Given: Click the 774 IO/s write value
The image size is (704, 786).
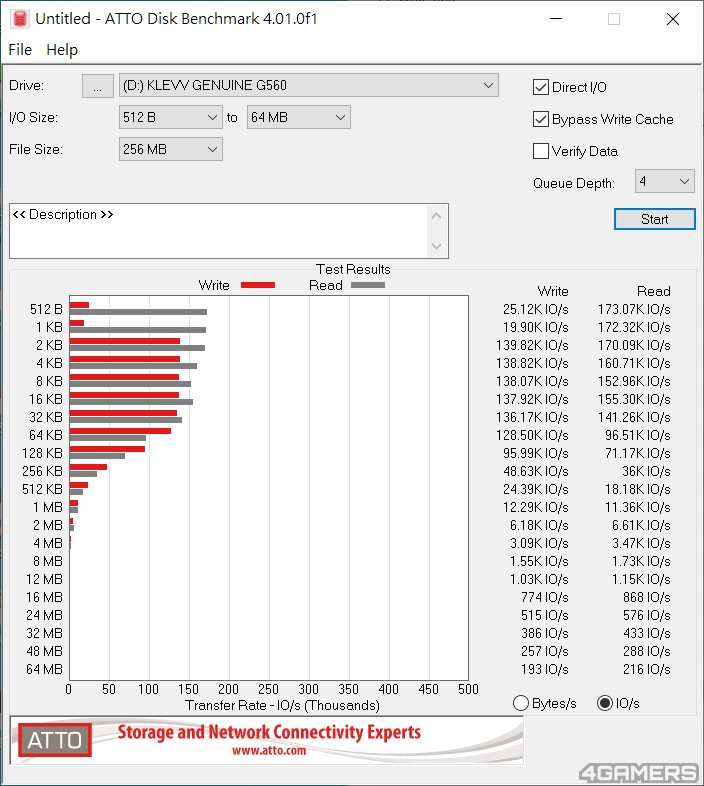Looking at the screenshot, I should click(x=545, y=597).
